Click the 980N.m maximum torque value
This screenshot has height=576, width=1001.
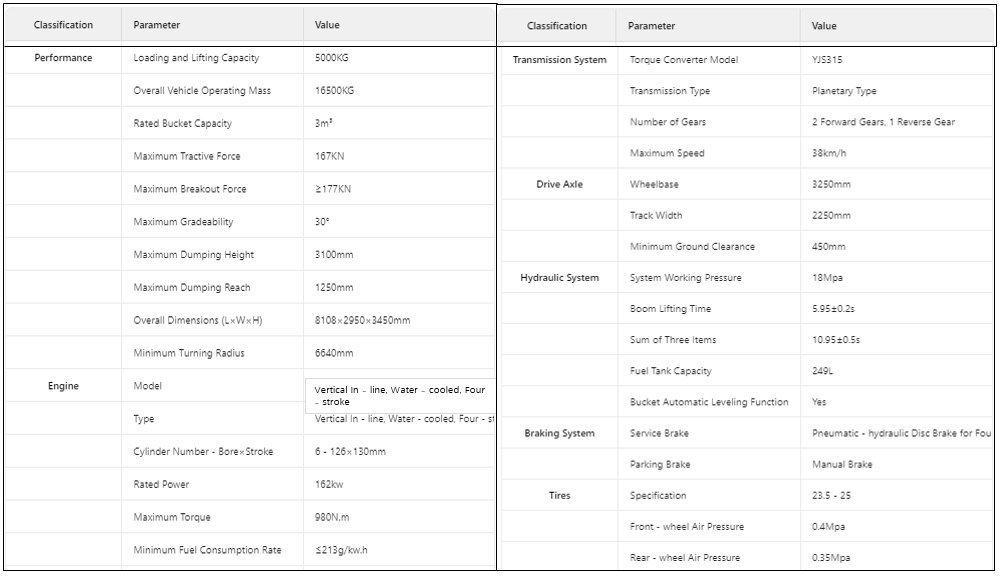[333, 517]
